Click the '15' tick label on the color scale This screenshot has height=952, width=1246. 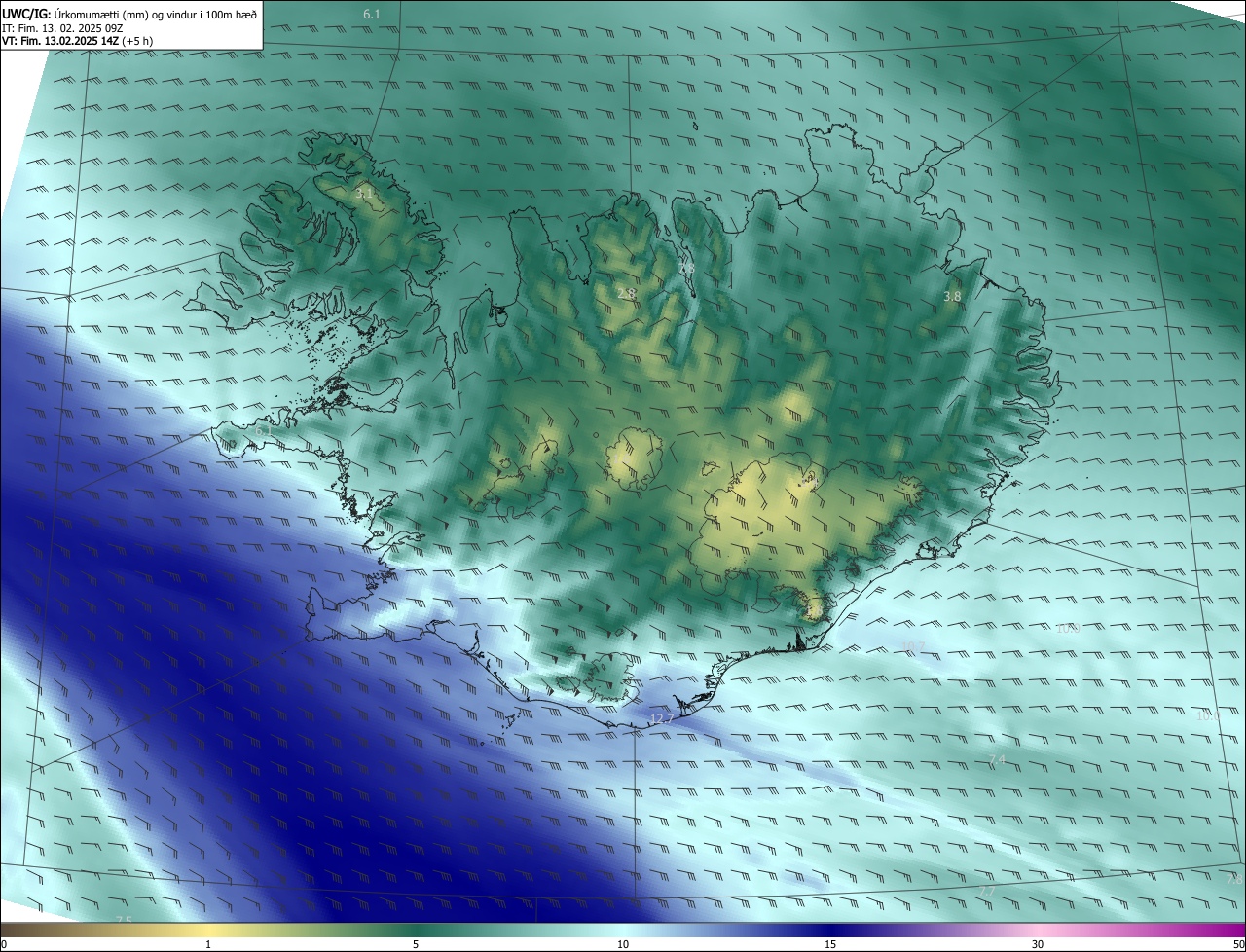830,944
